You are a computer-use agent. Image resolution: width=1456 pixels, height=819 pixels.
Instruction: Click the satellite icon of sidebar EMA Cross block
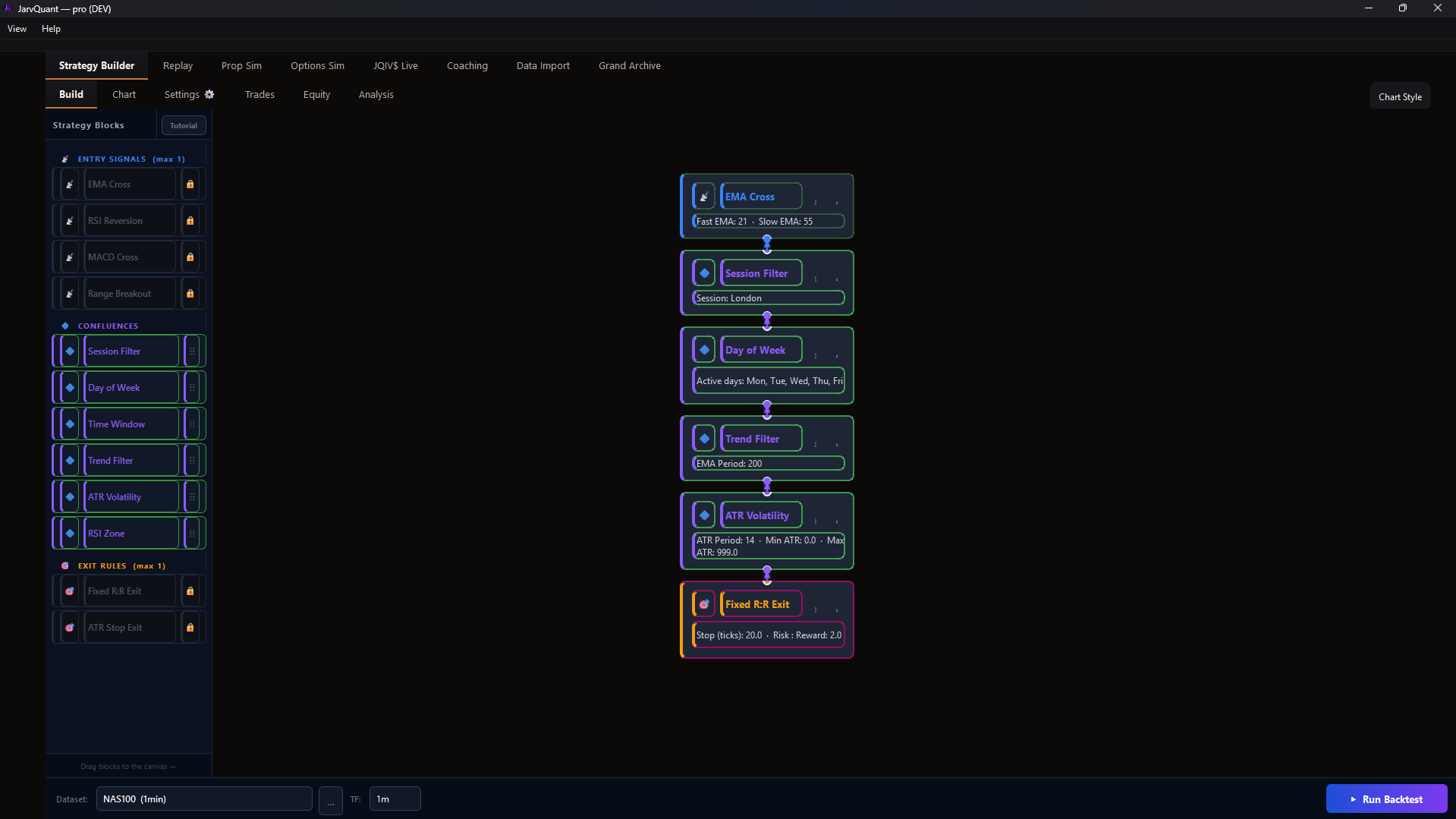(70, 184)
